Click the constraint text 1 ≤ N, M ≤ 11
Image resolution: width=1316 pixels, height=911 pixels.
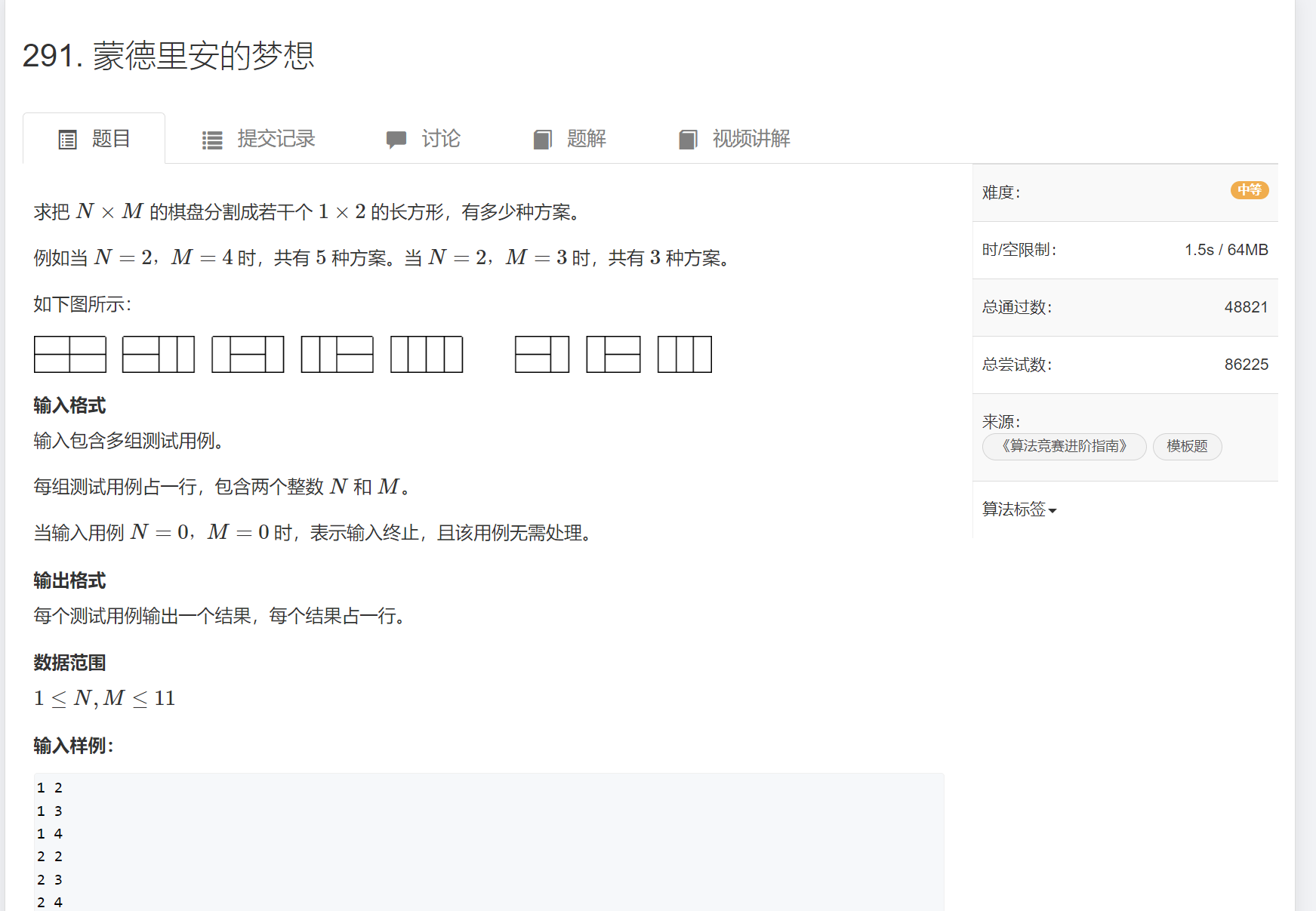[104, 699]
